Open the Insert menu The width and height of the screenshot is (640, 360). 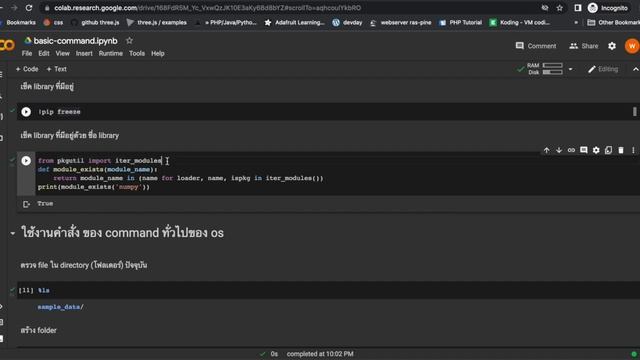click(x=84, y=53)
